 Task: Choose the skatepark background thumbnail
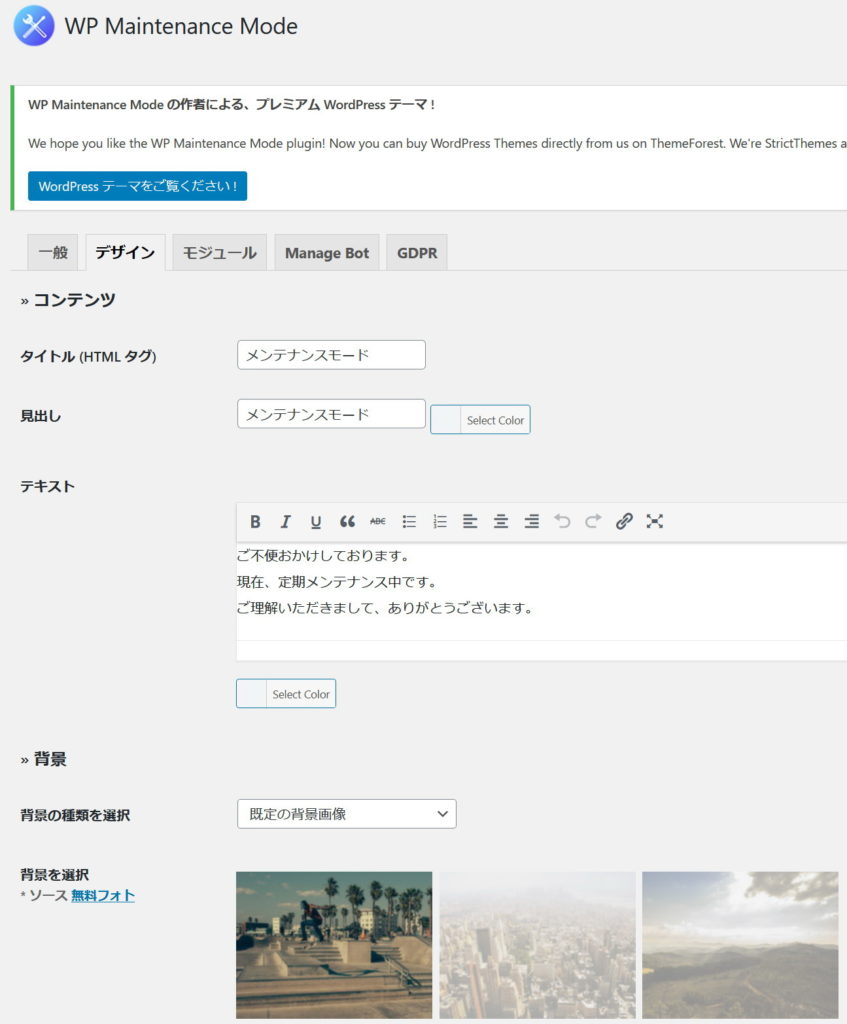(x=334, y=944)
